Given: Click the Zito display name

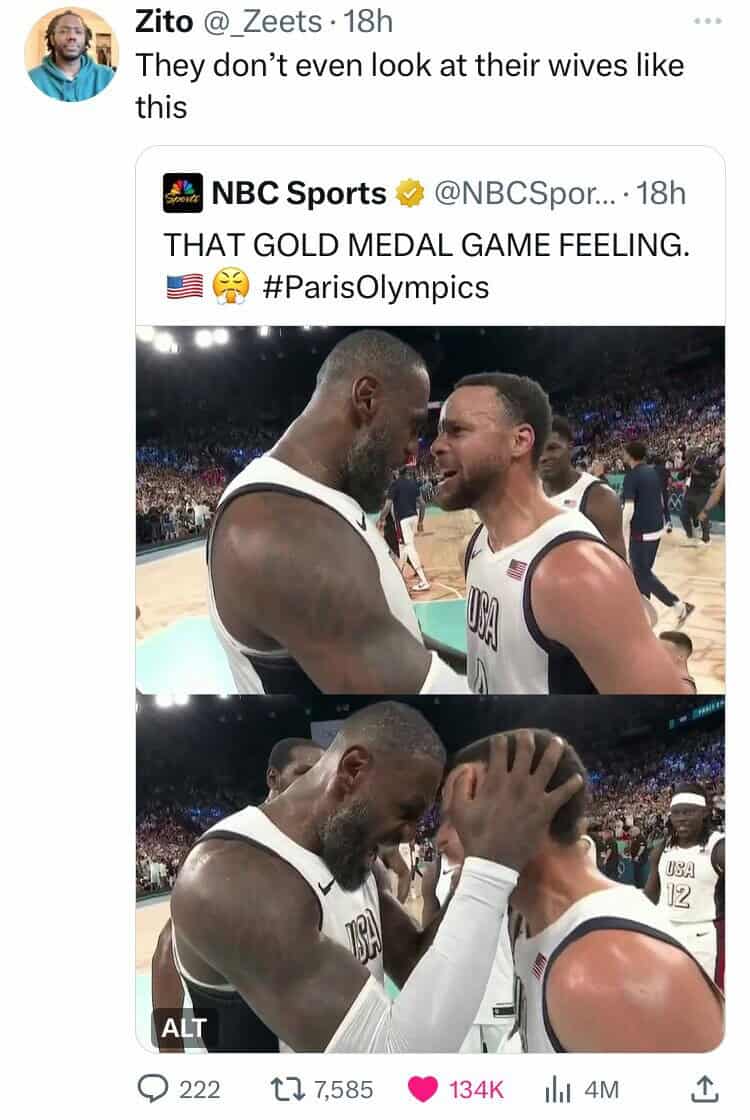Looking at the screenshot, I should coord(164,21).
